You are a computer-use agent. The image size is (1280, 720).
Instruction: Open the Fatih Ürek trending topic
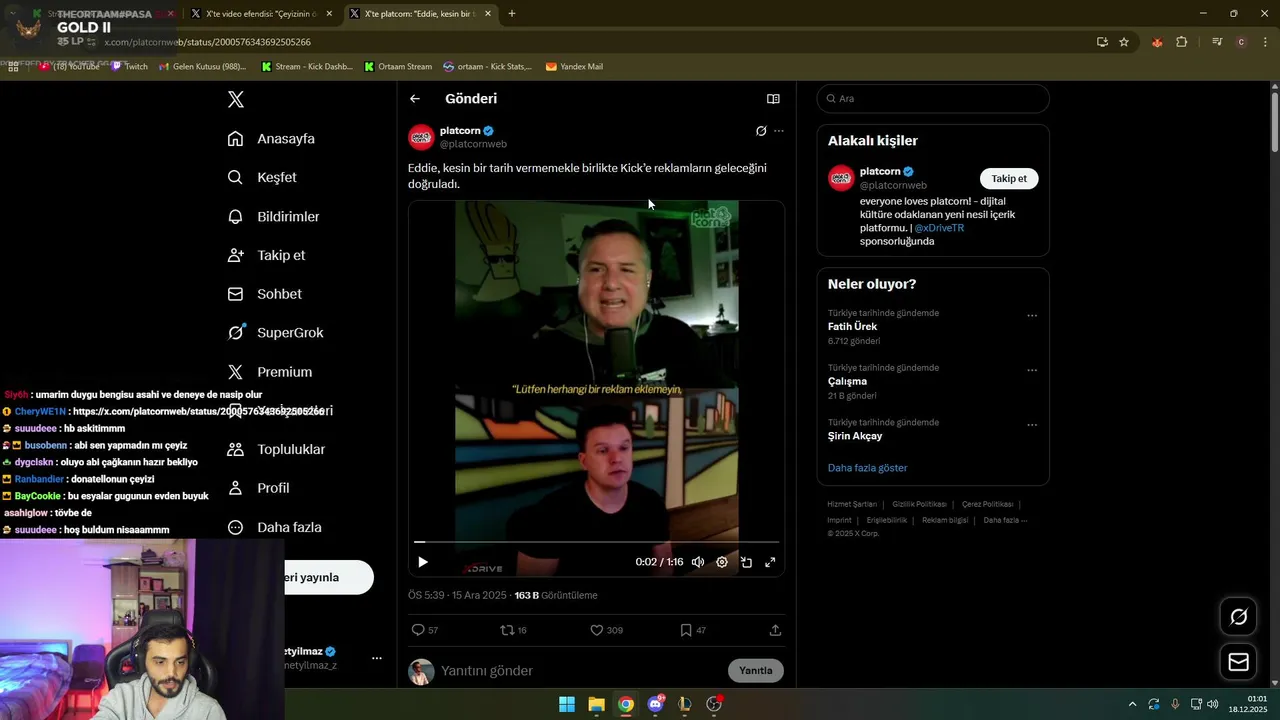852,327
